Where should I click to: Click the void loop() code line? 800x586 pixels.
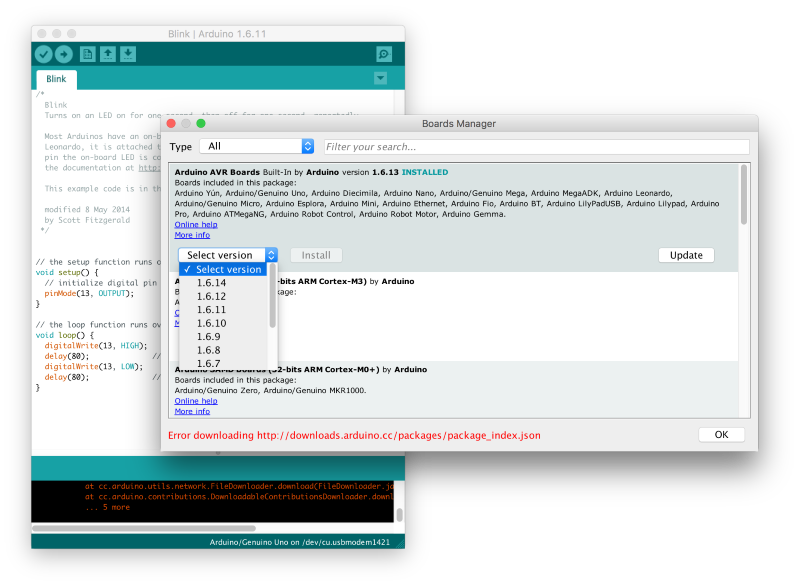[x=65, y=335]
